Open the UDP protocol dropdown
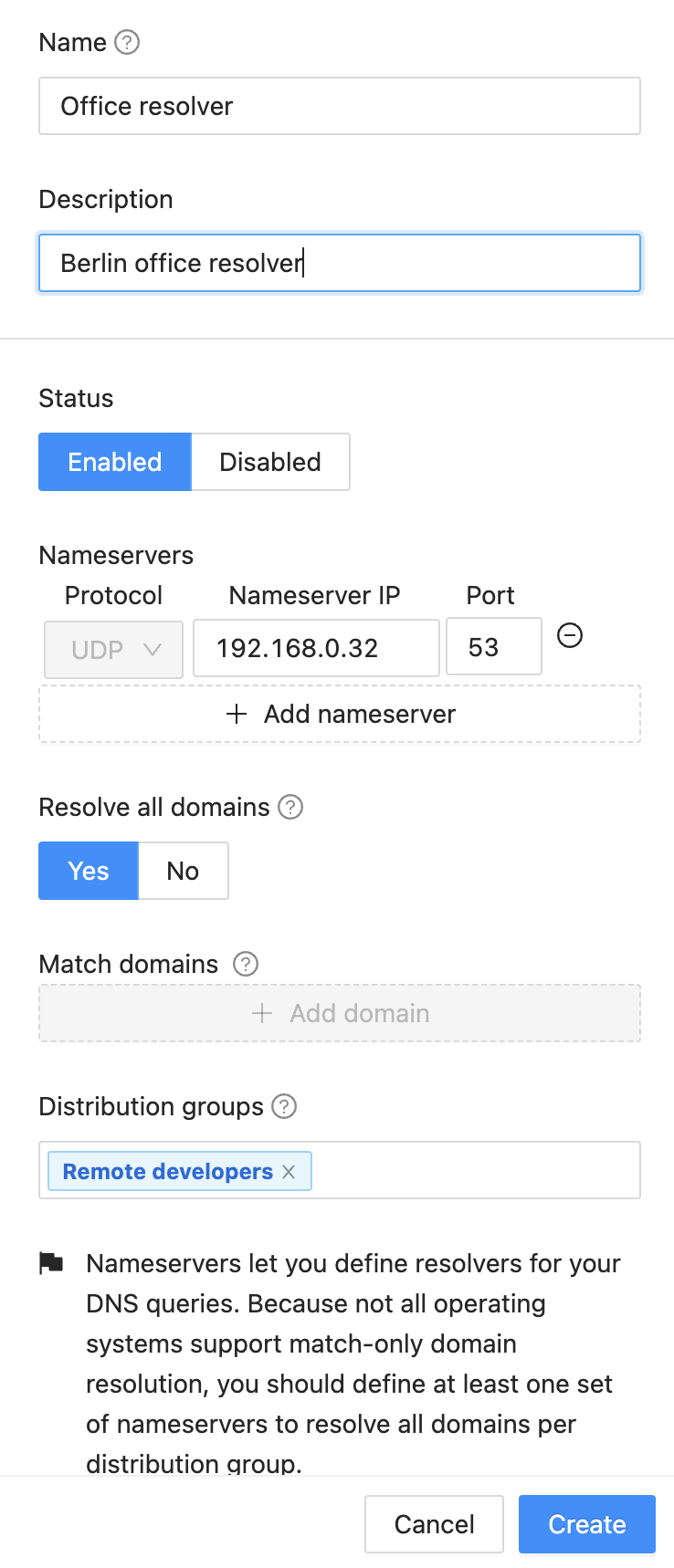674x1568 pixels. pyautogui.click(x=114, y=650)
